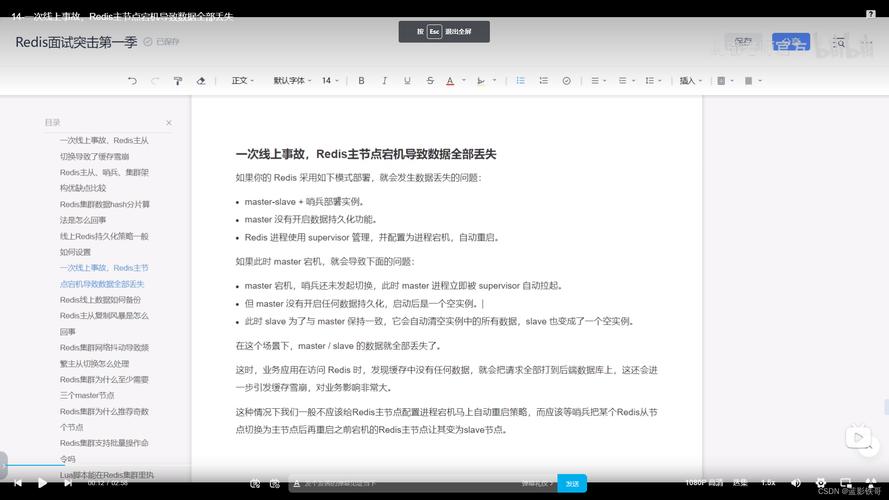Open outline entry Redis集群数据hash分片算法
Viewport: 889px width, 500px height.
pyautogui.click(x=105, y=212)
